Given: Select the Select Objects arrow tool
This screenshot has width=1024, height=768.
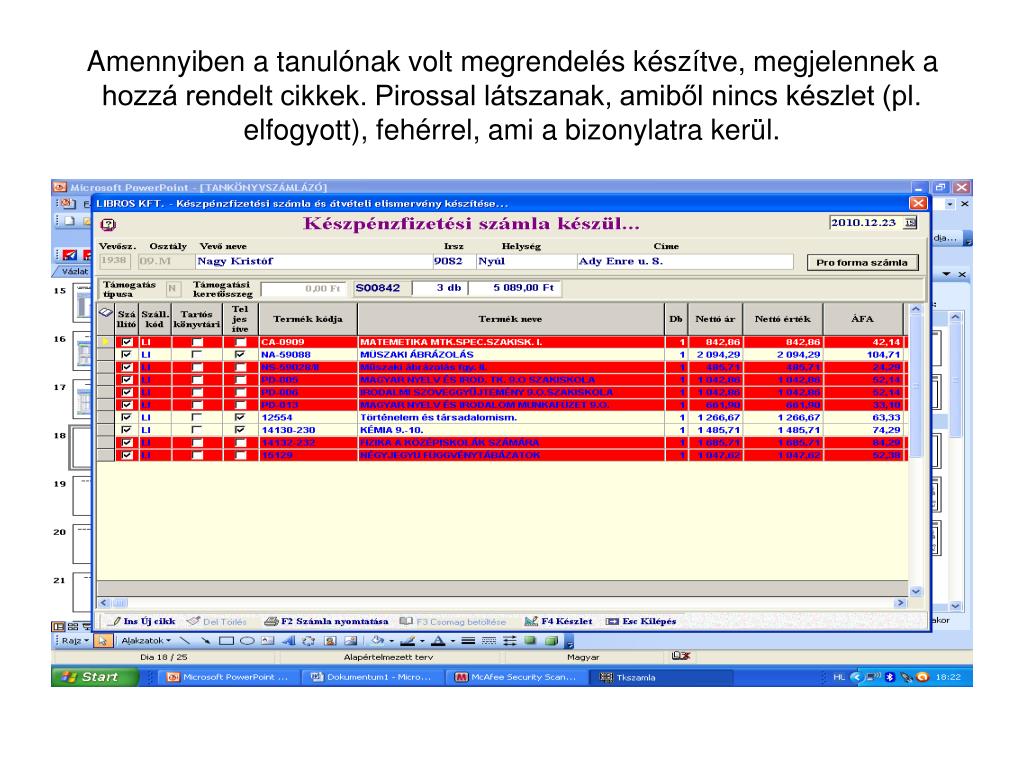Looking at the screenshot, I should point(102,641).
